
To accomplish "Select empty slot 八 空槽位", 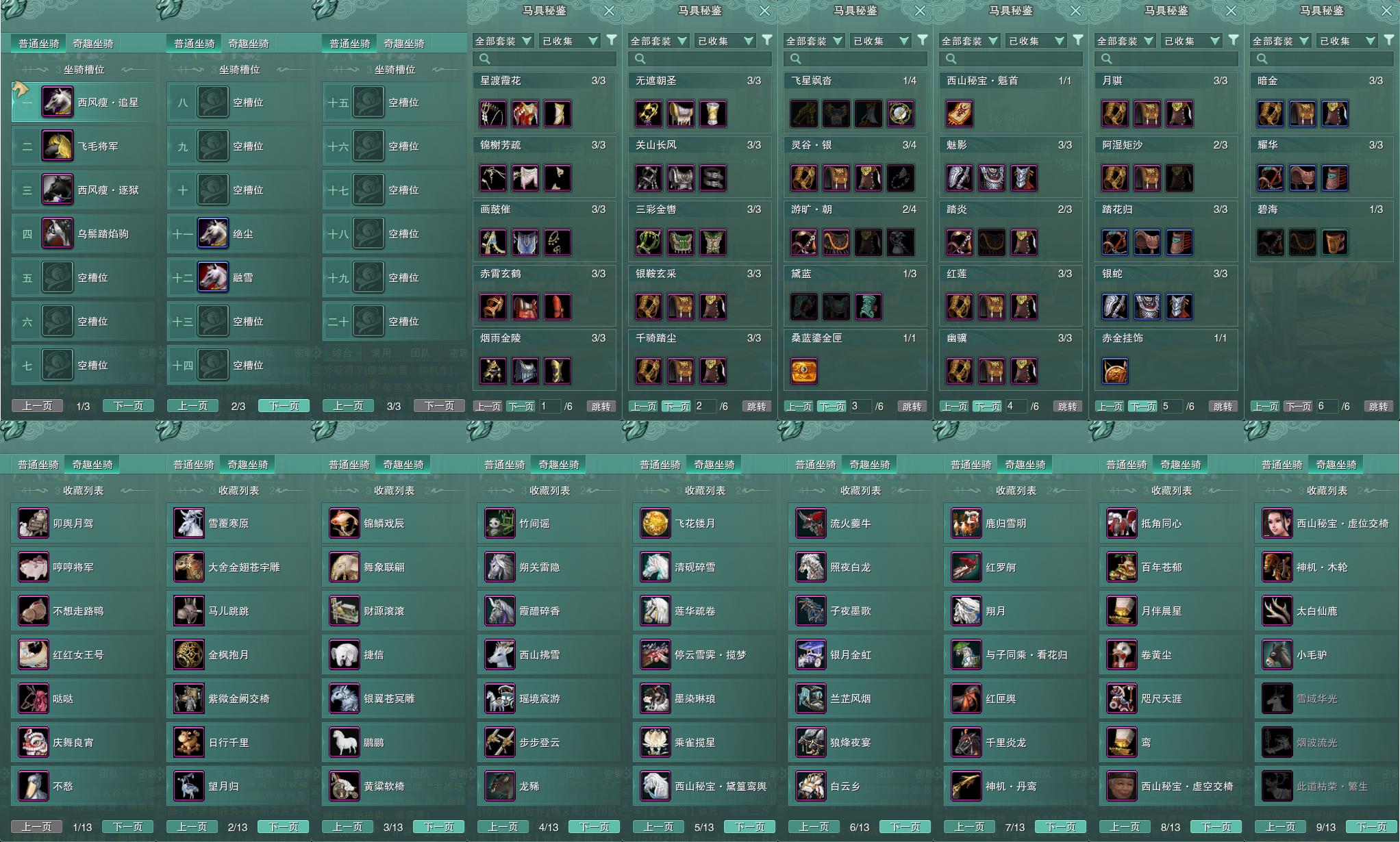I will point(238,102).
